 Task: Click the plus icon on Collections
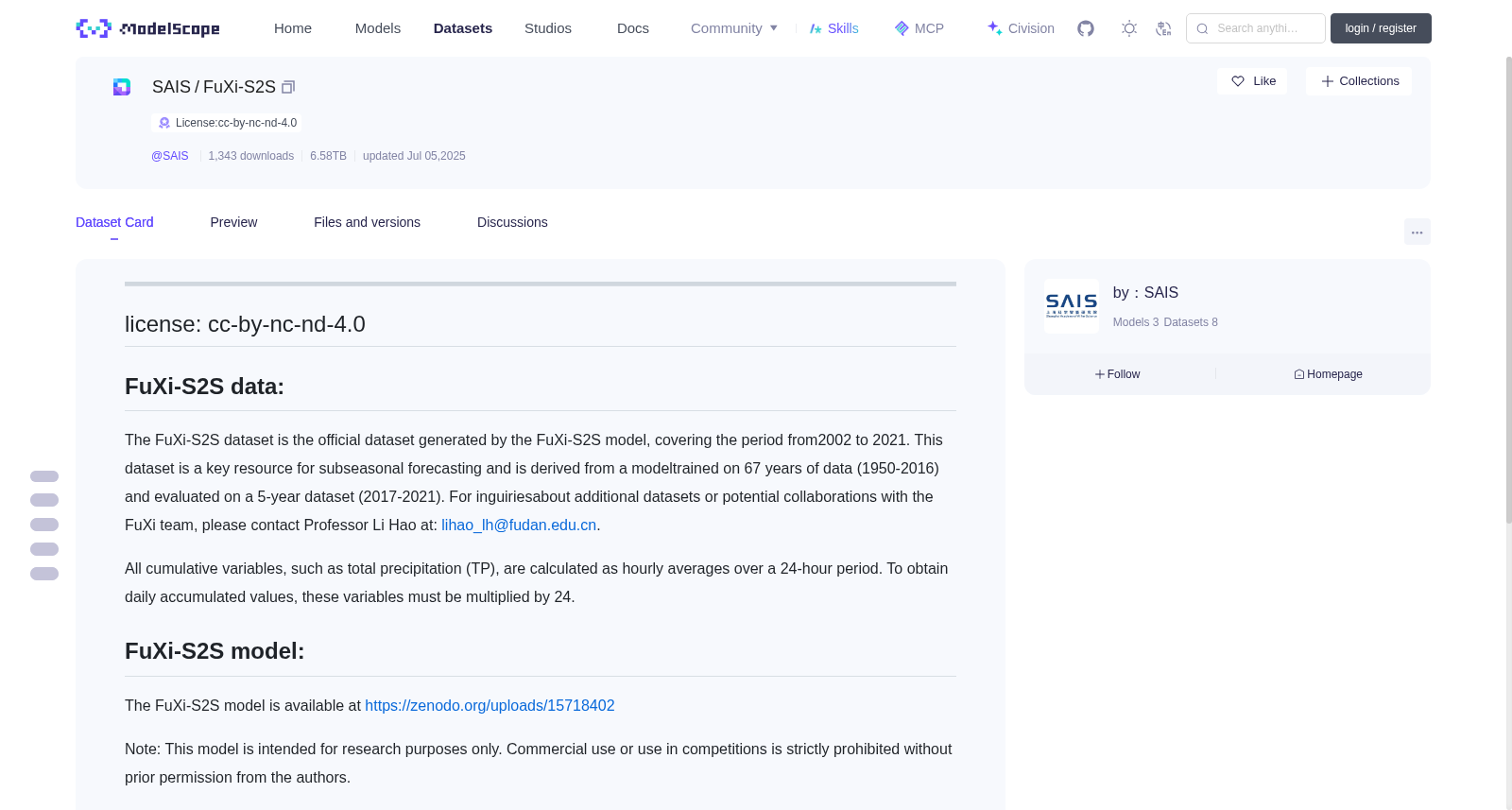[x=1328, y=81]
